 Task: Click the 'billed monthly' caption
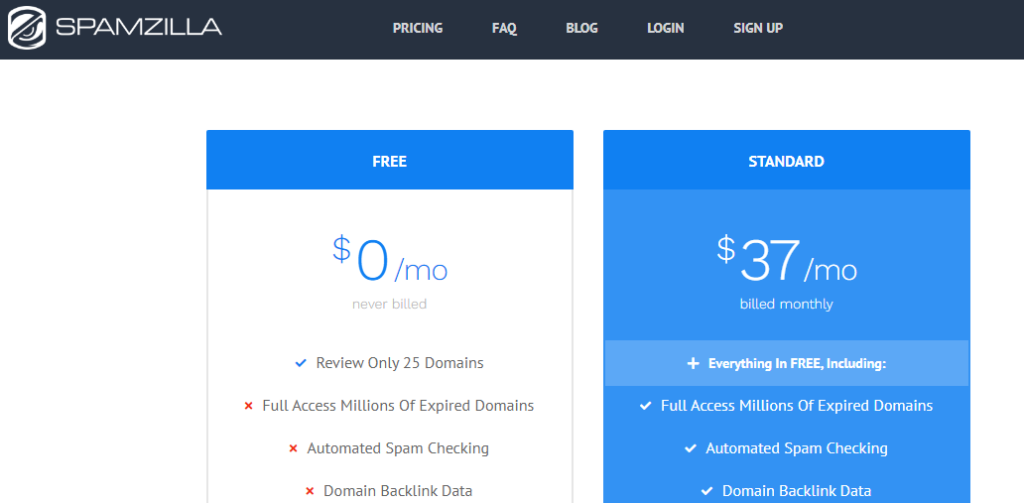786,304
